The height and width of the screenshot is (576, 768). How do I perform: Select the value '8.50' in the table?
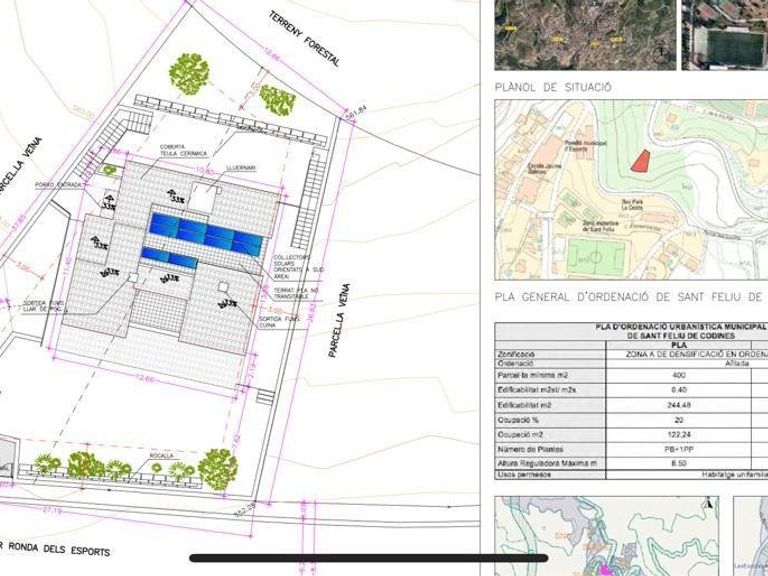(x=679, y=463)
